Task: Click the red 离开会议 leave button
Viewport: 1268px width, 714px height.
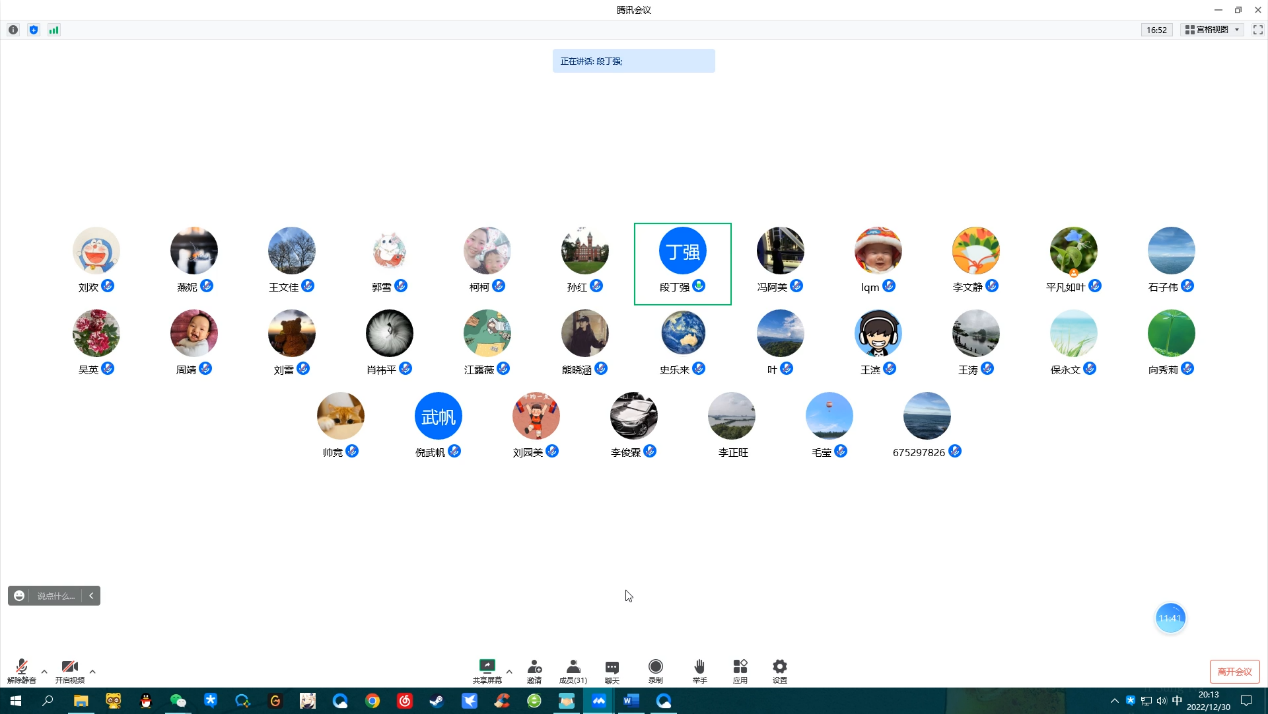Action: point(1234,672)
